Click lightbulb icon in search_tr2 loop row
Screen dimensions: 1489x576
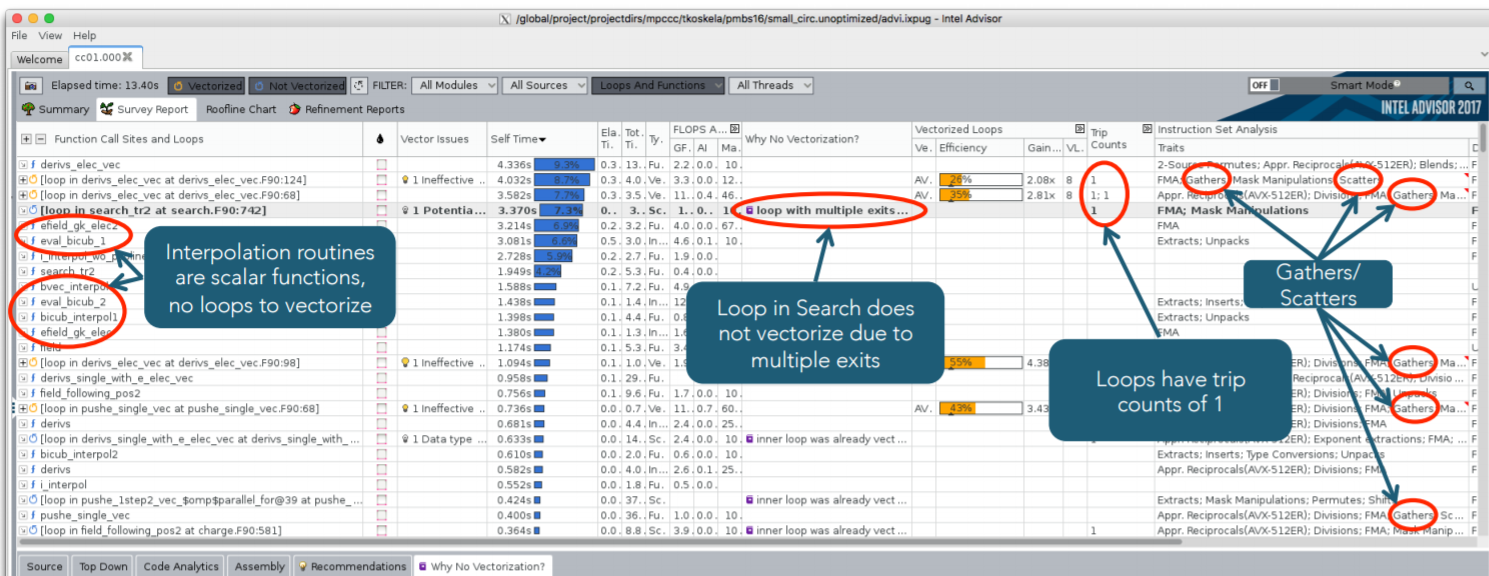click(x=406, y=211)
